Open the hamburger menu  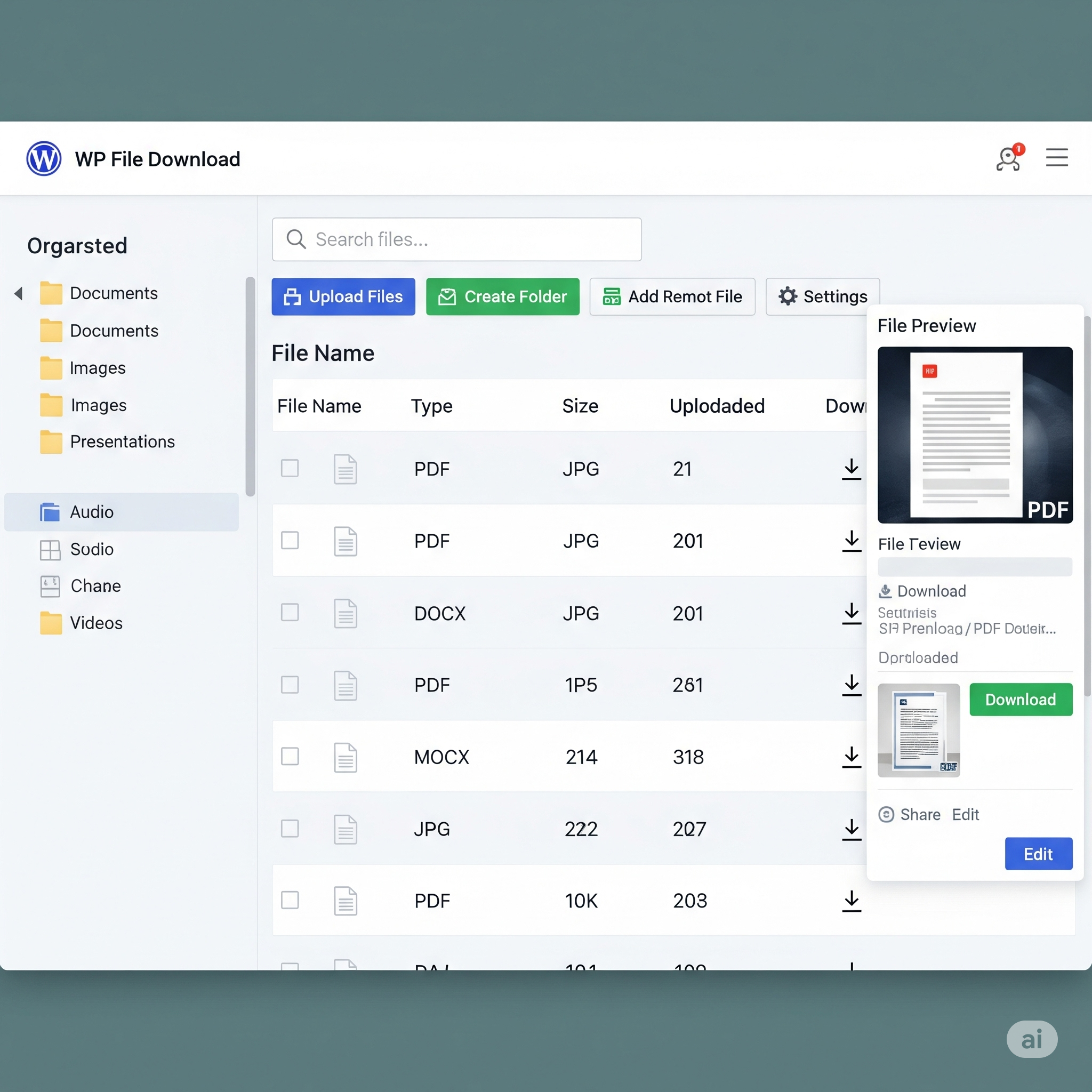(1056, 157)
